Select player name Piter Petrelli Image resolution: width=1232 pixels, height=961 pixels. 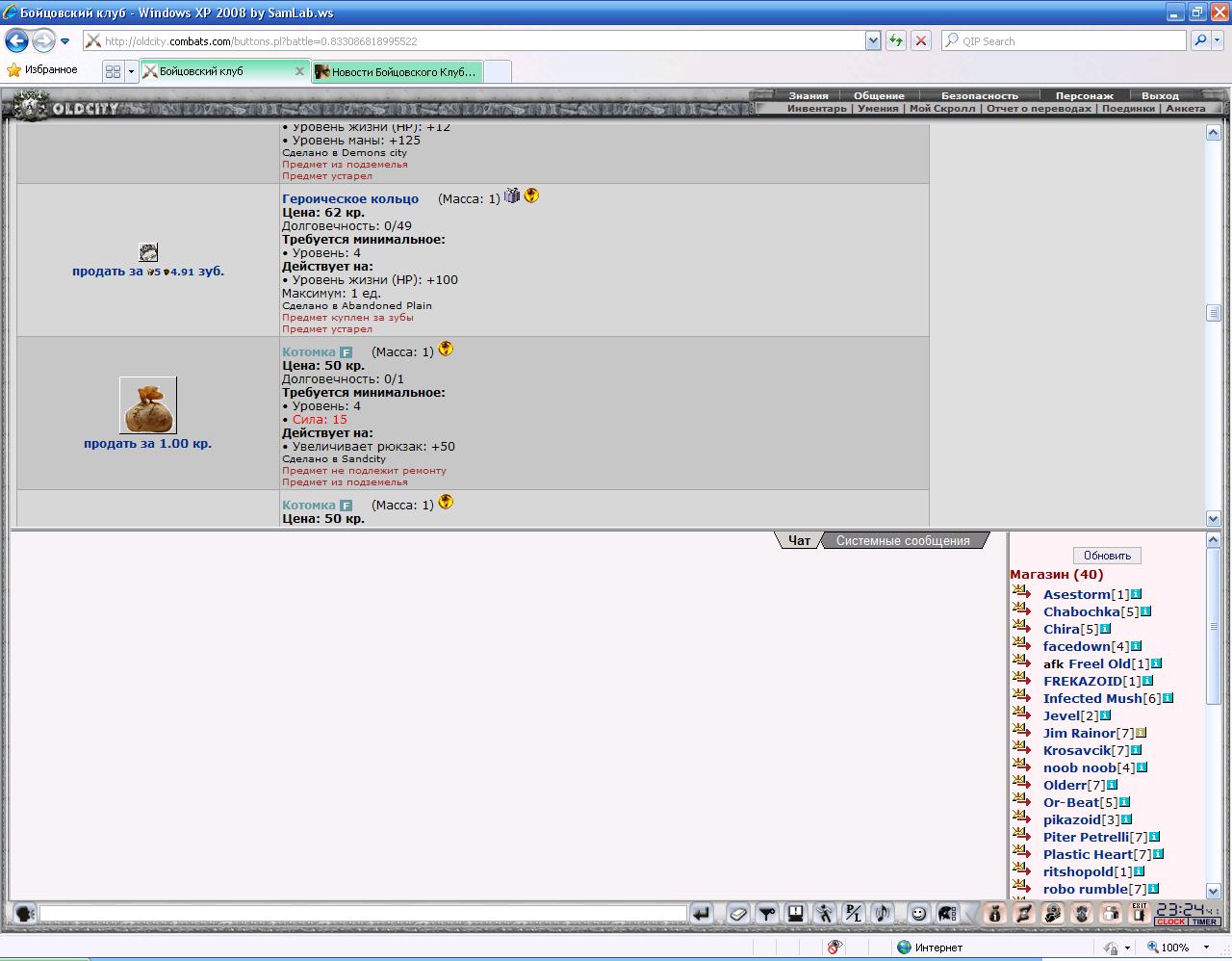[x=1086, y=837]
